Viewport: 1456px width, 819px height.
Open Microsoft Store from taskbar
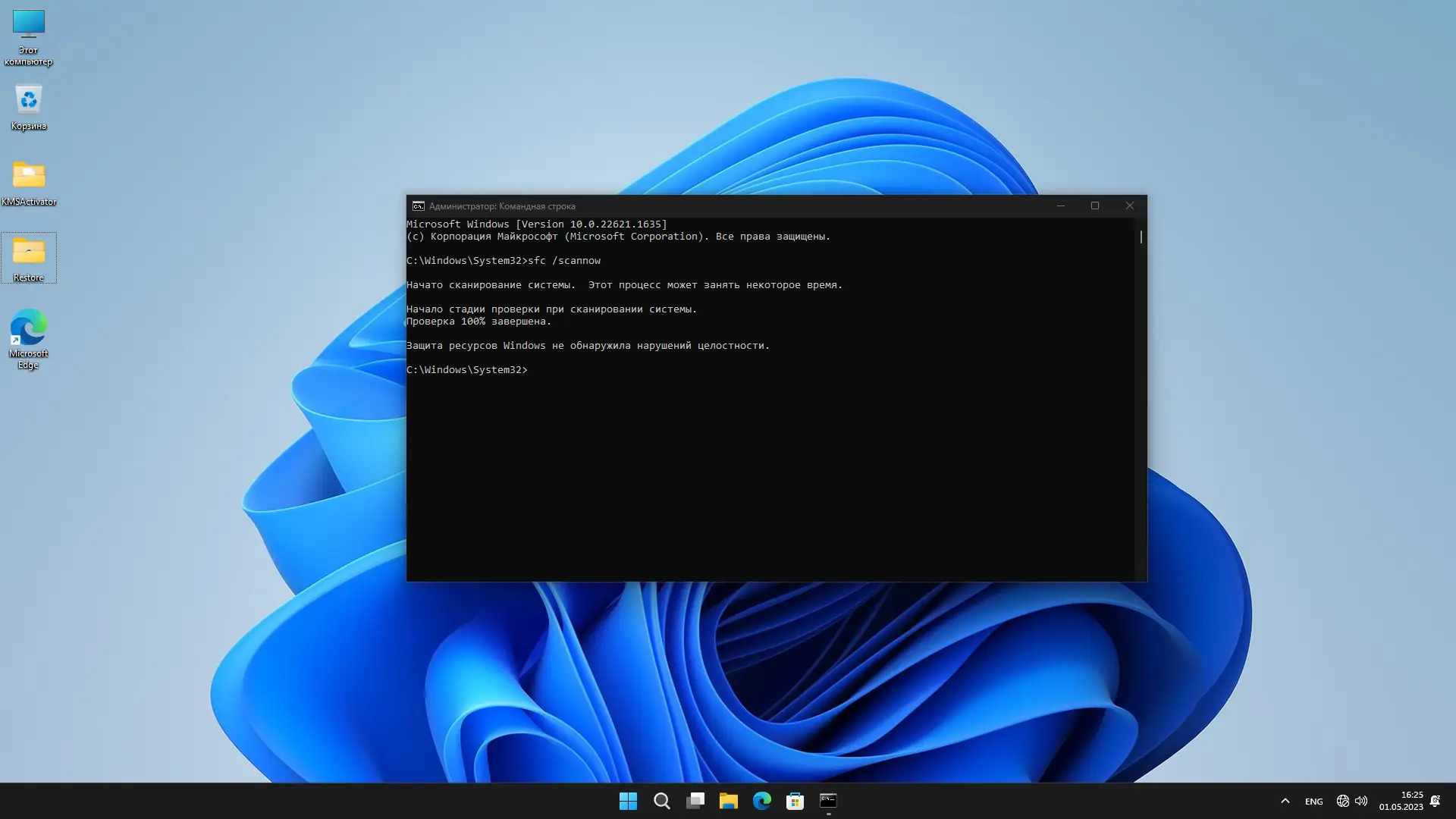[795, 801]
